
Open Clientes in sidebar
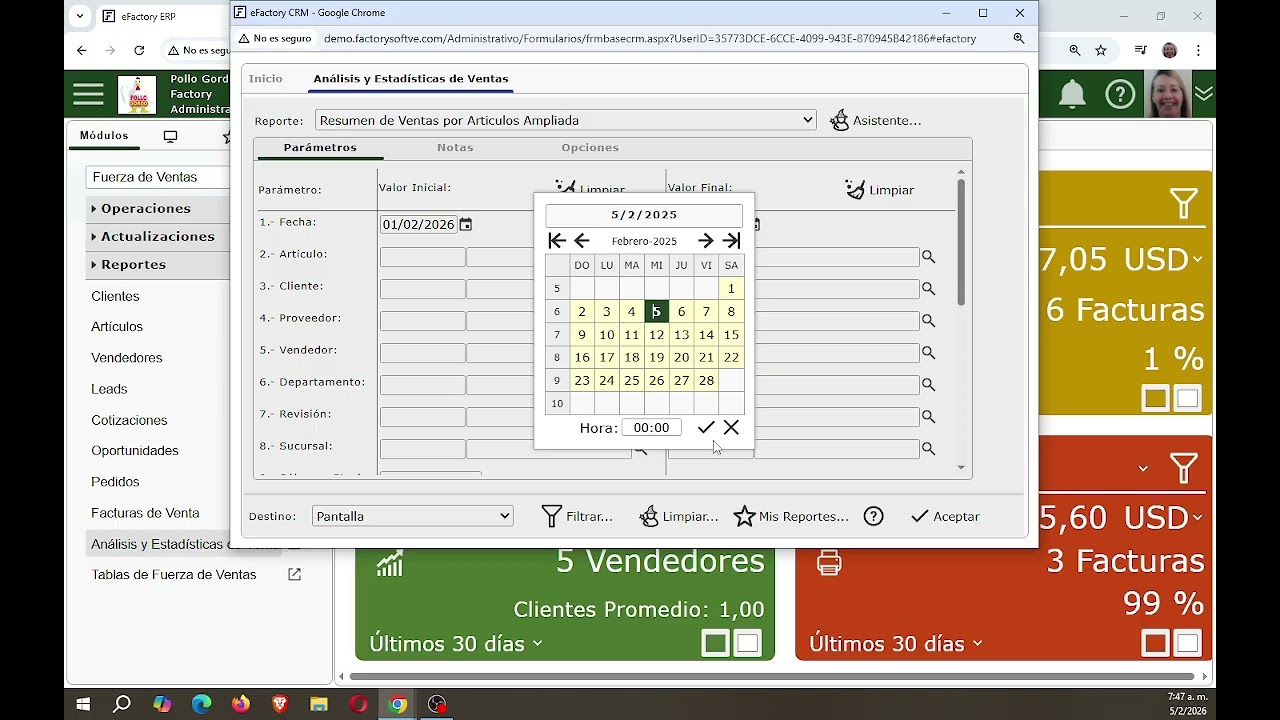[115, 296]
